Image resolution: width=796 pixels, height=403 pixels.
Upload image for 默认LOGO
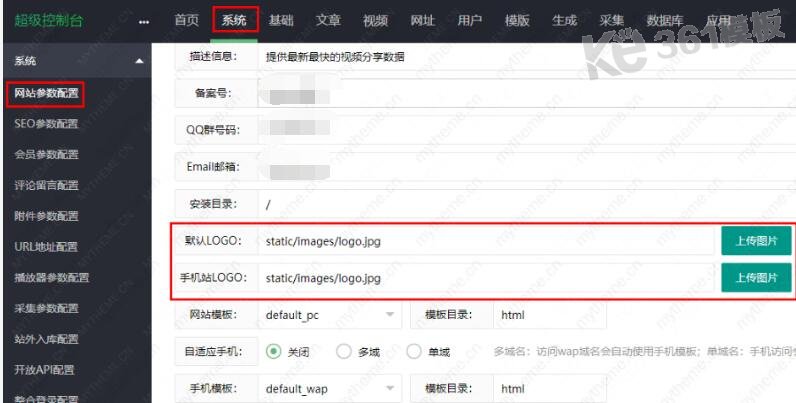(x=756, y=241)
